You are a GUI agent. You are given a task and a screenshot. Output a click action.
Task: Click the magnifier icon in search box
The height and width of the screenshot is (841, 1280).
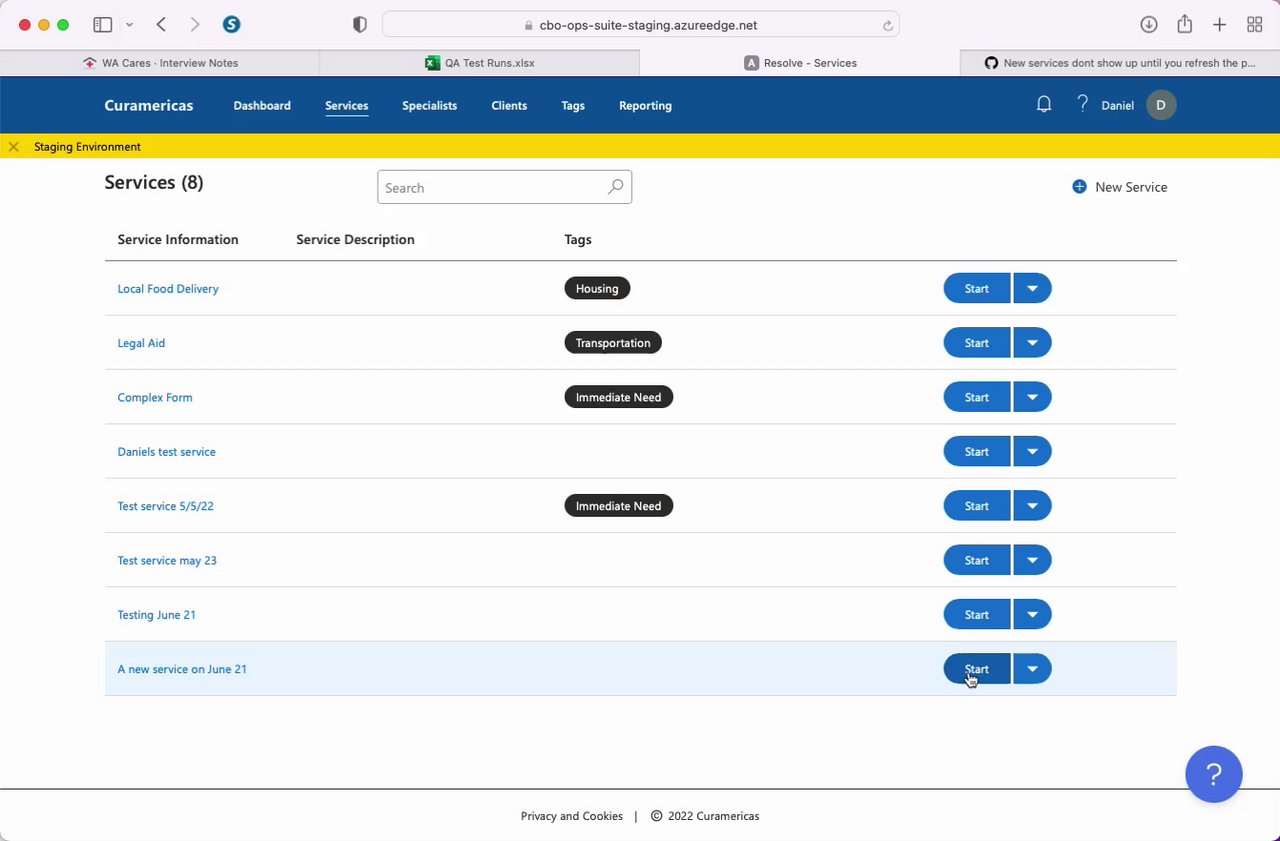pyautogui.click(x=615, y=186)
